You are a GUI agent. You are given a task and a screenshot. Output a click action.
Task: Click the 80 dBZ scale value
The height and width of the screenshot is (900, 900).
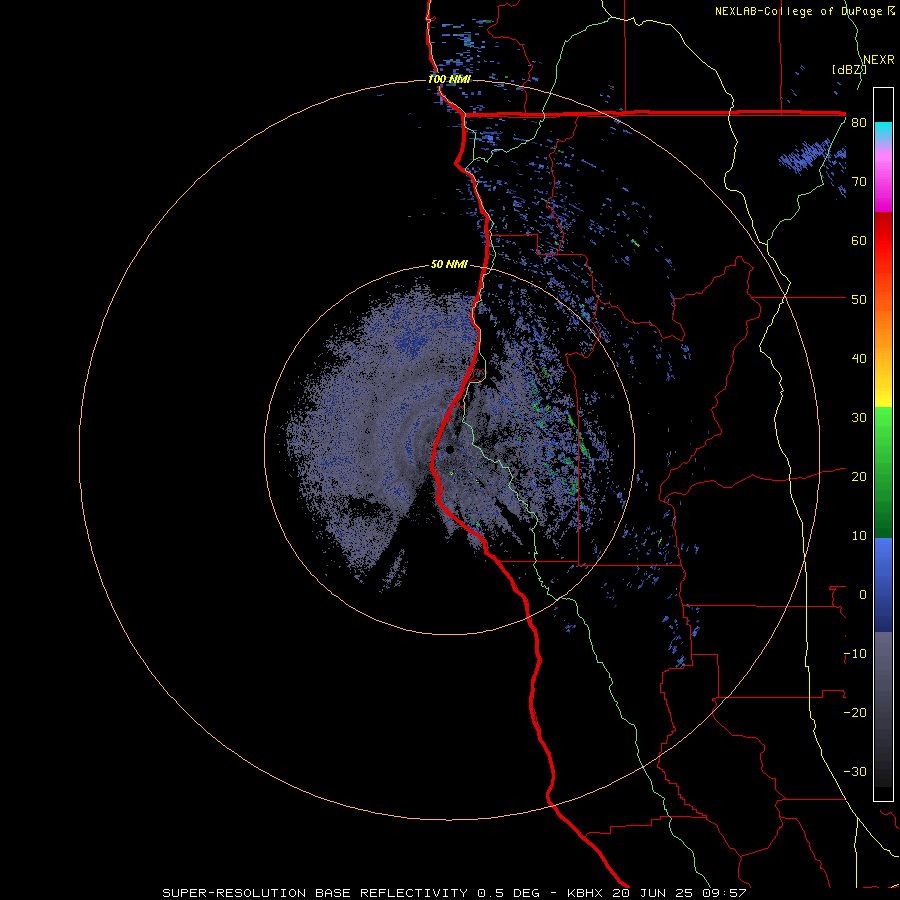click(x=859, y=123)
